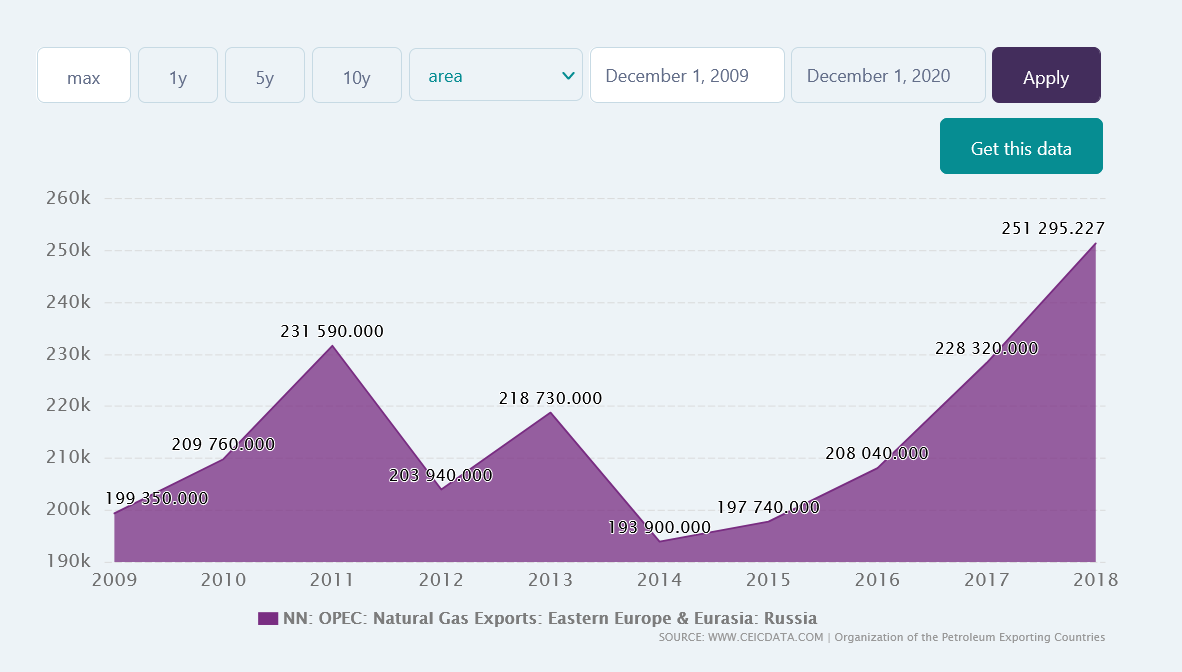
Task: Select the 260k y-axis label
Action: 68,198
